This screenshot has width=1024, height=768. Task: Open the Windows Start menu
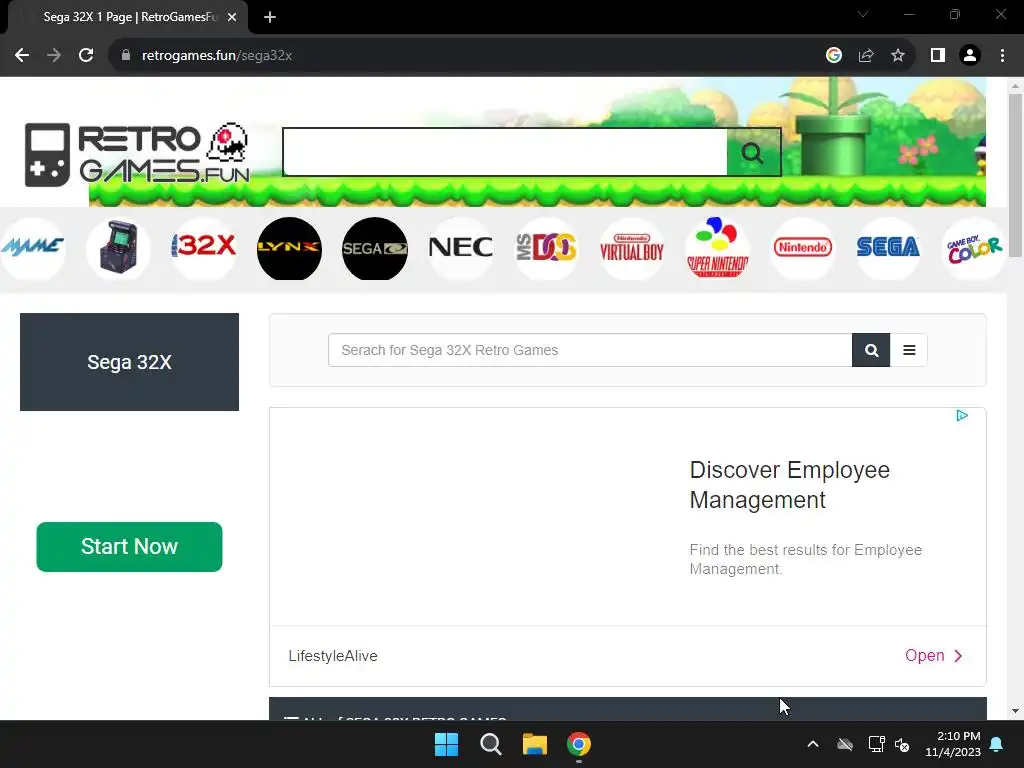(x=447, y=744)
